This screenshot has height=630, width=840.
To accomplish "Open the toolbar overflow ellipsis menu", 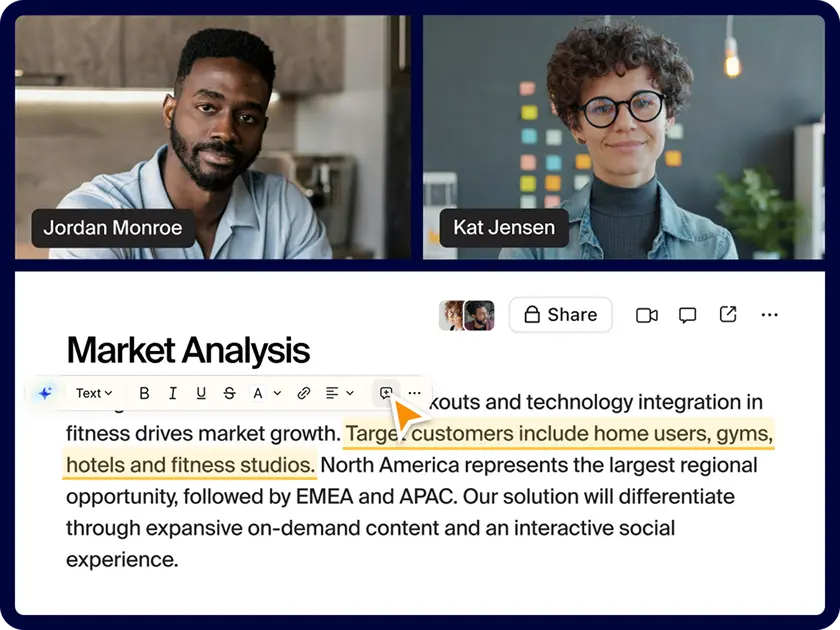I will pos(413,393).
